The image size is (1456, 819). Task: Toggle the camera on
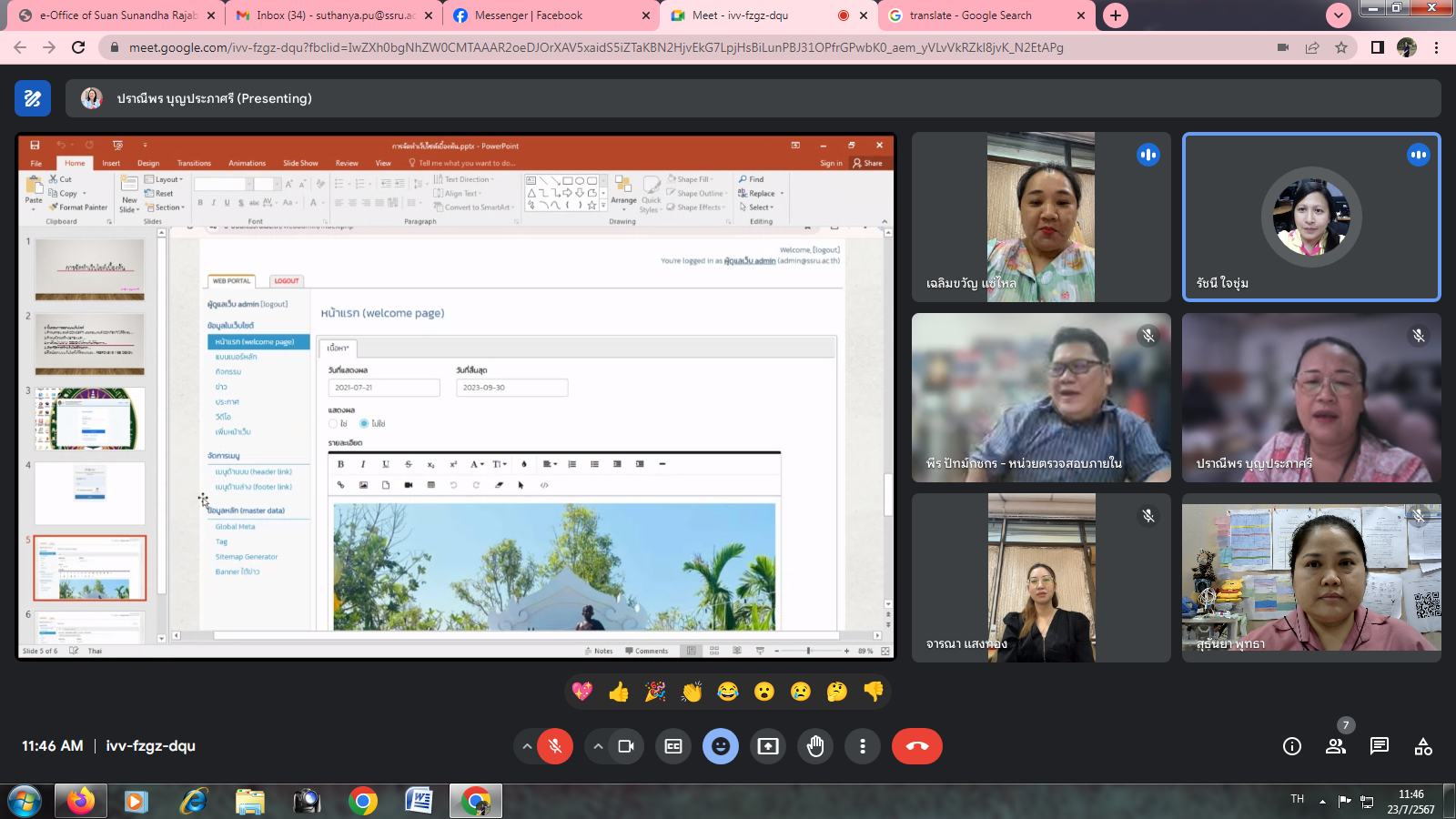pos(626,746)
